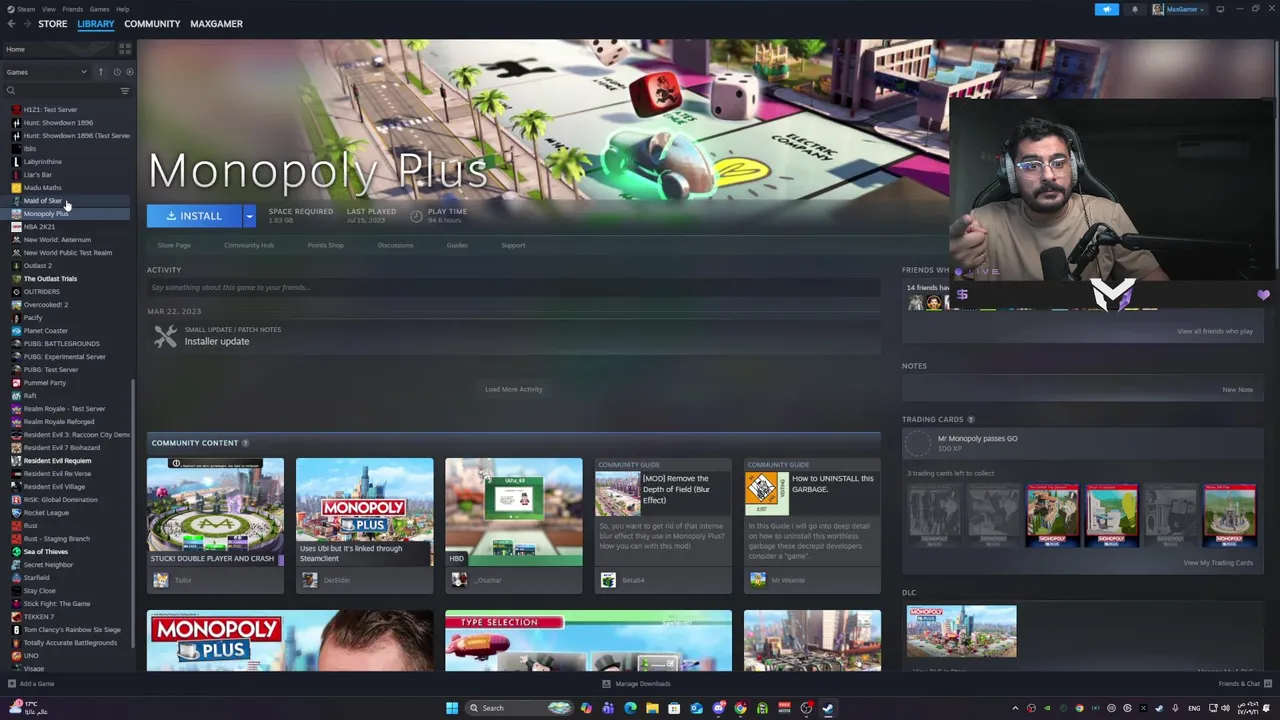The image size is (1280, 720).
Task: Open the Community Hub link
Action: click(x=249, y=245)
